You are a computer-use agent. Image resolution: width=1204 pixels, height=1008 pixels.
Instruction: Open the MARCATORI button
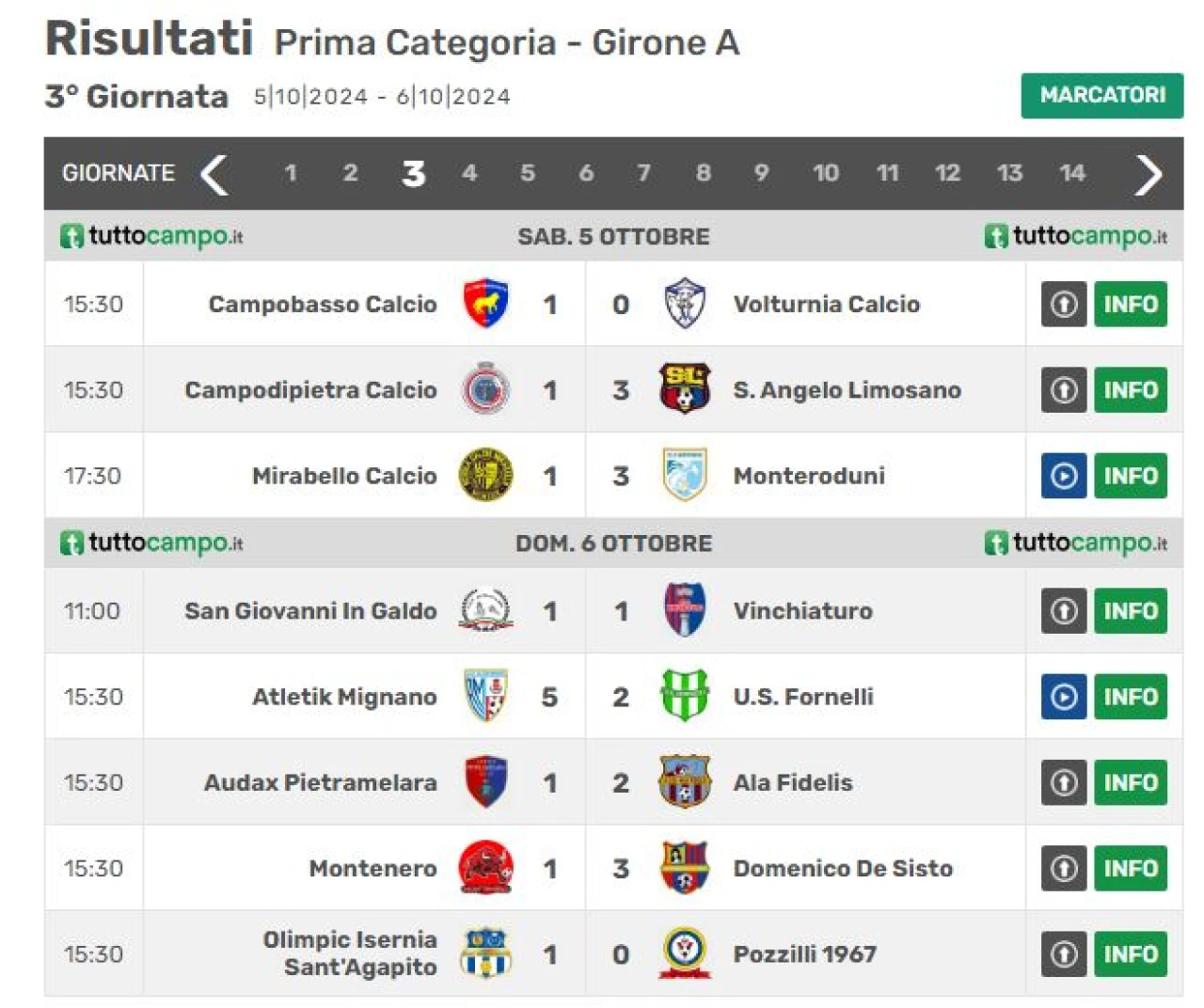[1102, 95]
